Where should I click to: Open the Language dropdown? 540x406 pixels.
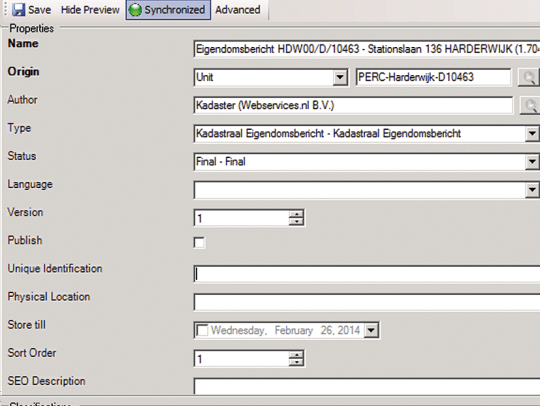(532, 190)
